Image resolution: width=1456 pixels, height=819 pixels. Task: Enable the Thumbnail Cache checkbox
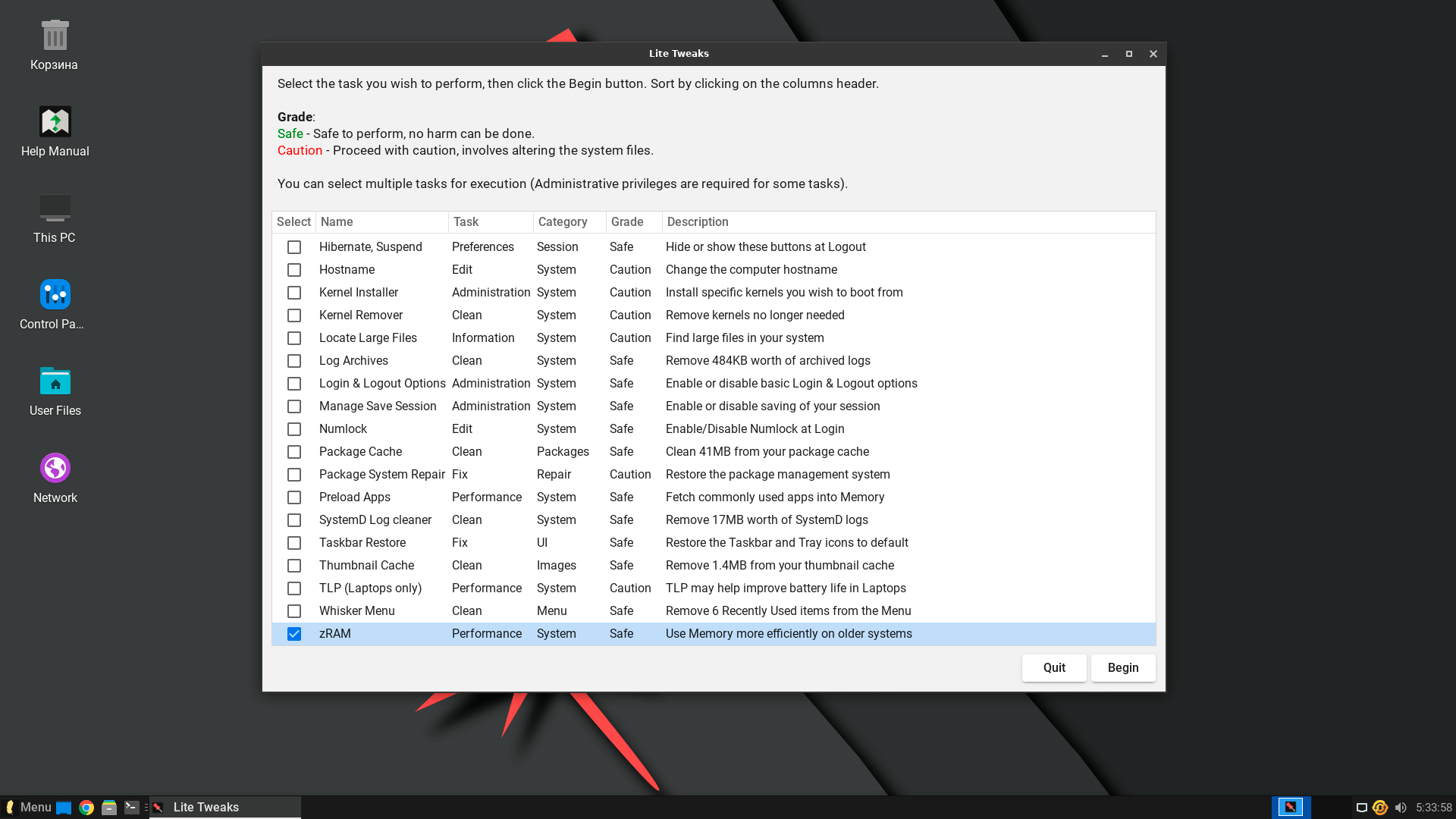[x=294, y=566]
